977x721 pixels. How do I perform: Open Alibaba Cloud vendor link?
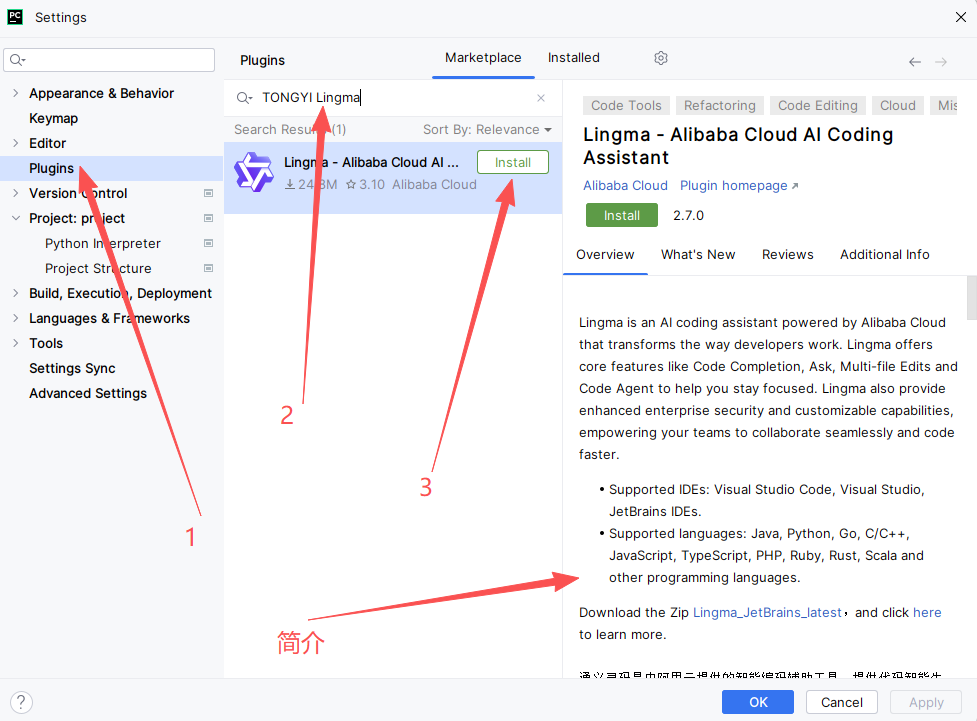click(625, 186)
